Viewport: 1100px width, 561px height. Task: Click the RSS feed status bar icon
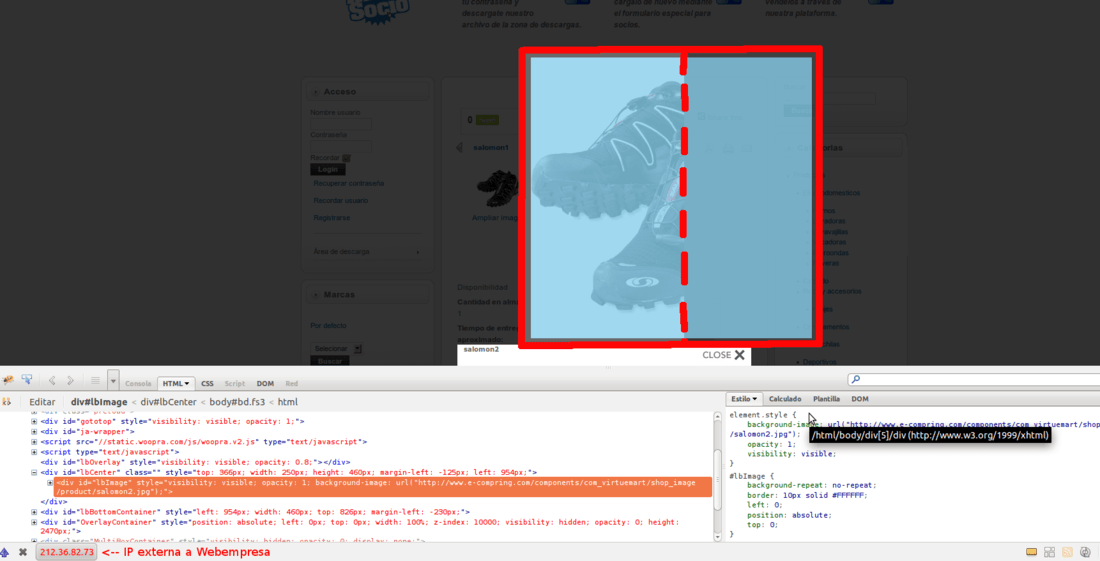click(x=1068, y=553)
